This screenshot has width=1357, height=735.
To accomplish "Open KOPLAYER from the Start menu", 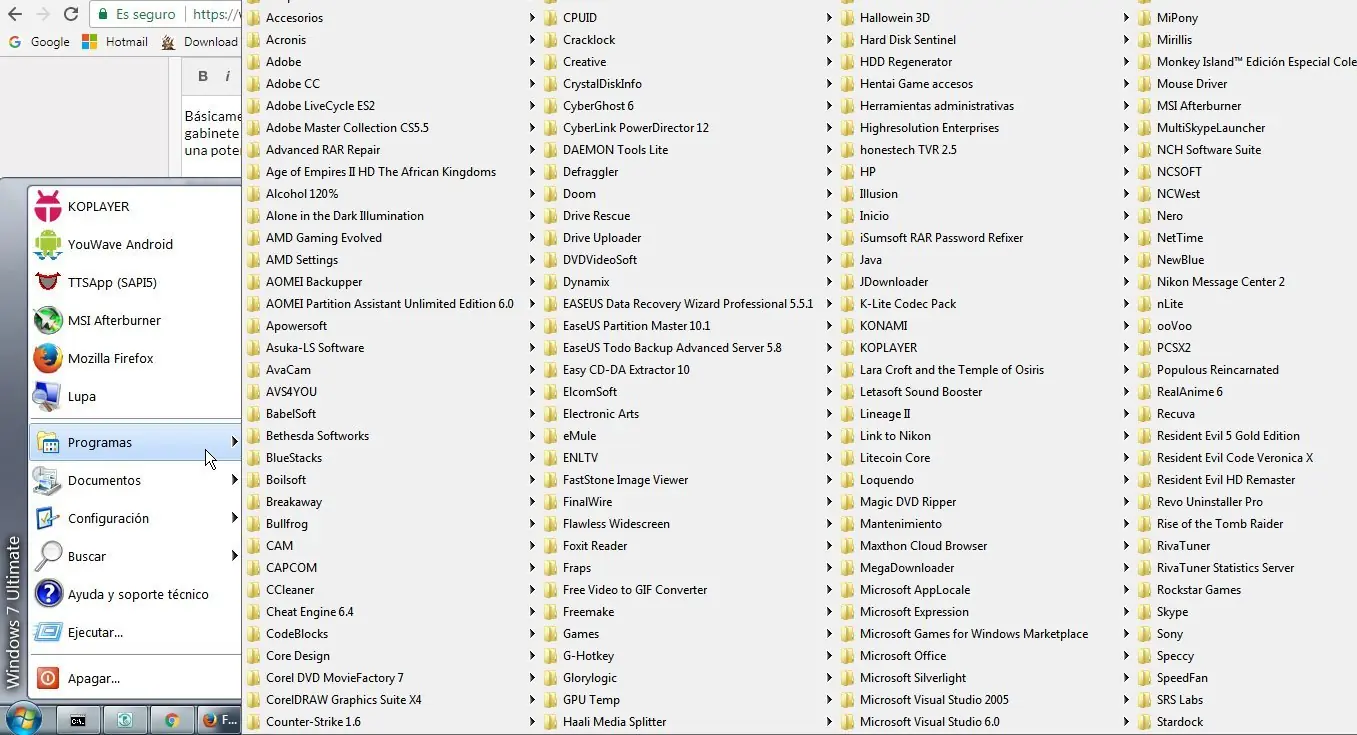I will pos(135,206).
